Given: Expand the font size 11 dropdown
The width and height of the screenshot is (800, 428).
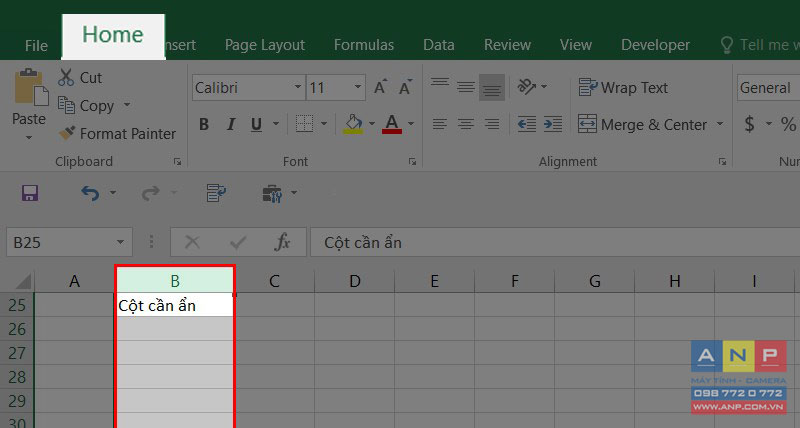Looking at the screenshot, I should click(358, 87).
